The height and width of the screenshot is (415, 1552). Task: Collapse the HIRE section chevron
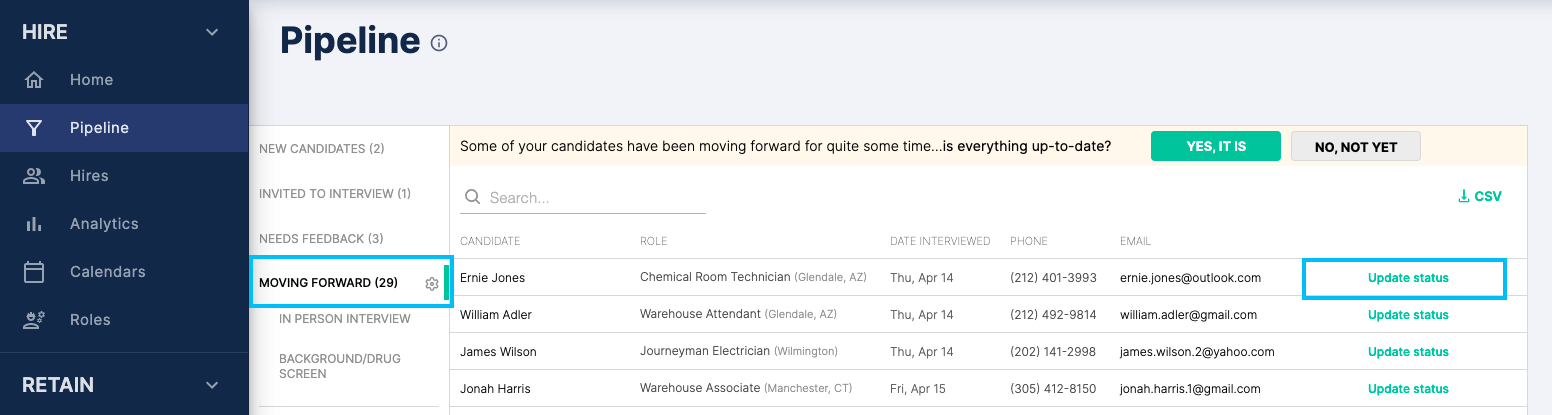click(212, 32)
